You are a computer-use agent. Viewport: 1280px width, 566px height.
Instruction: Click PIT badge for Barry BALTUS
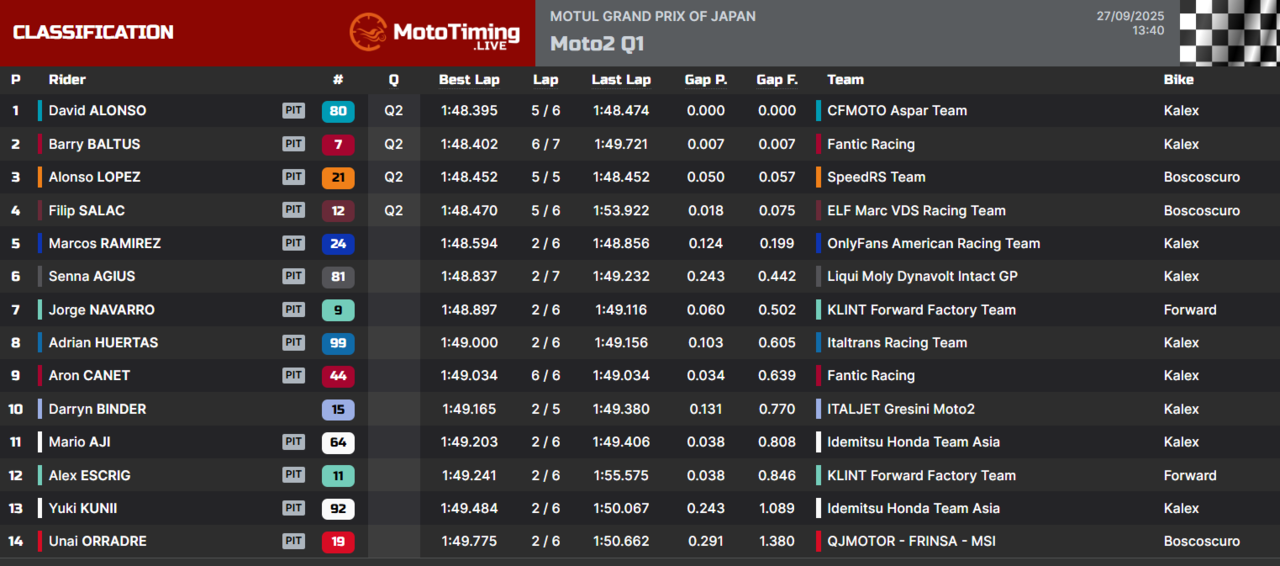pyautogui.click(x=293, y=144)
